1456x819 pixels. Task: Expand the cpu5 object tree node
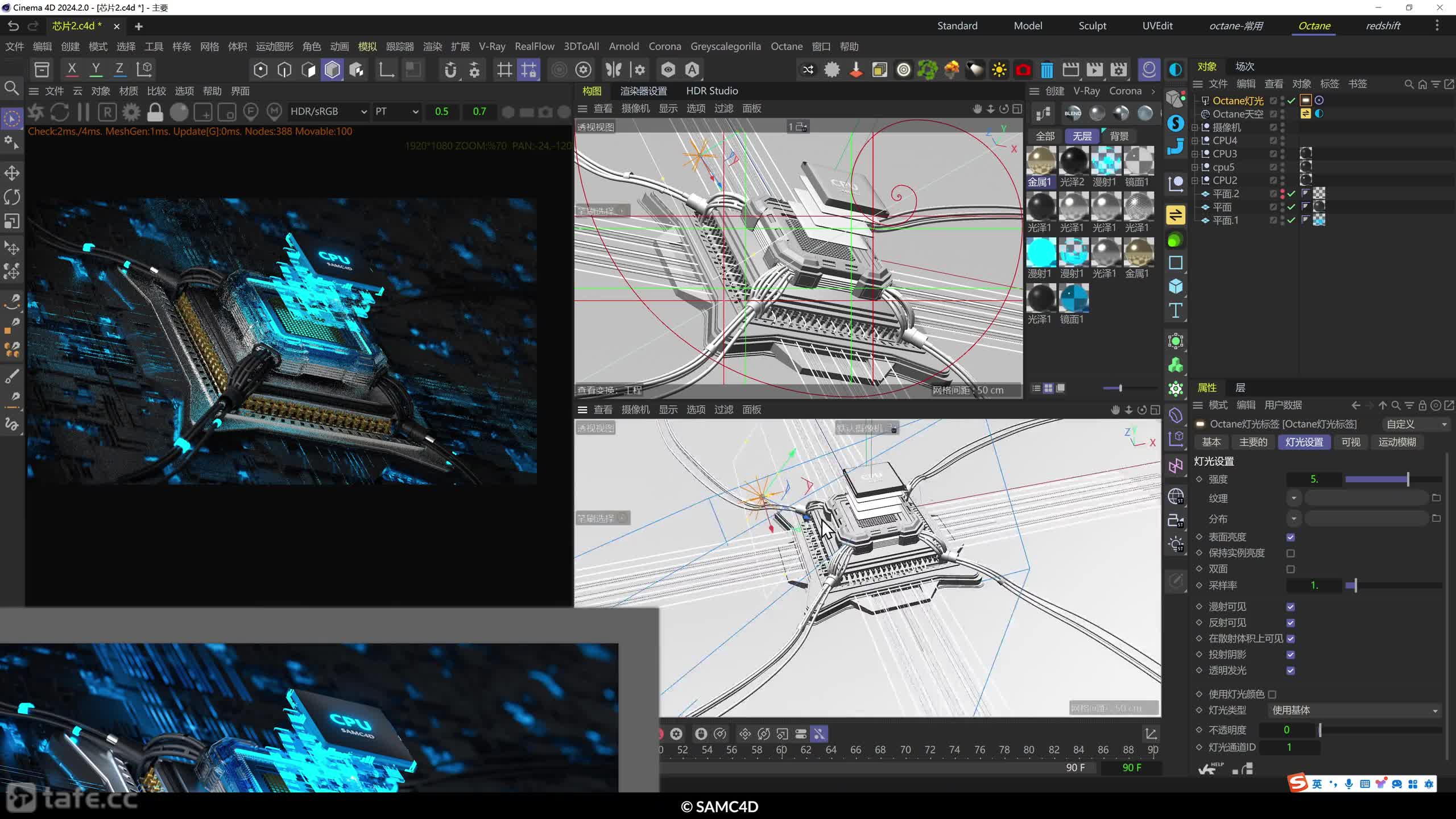click(x=1195, y=167)
